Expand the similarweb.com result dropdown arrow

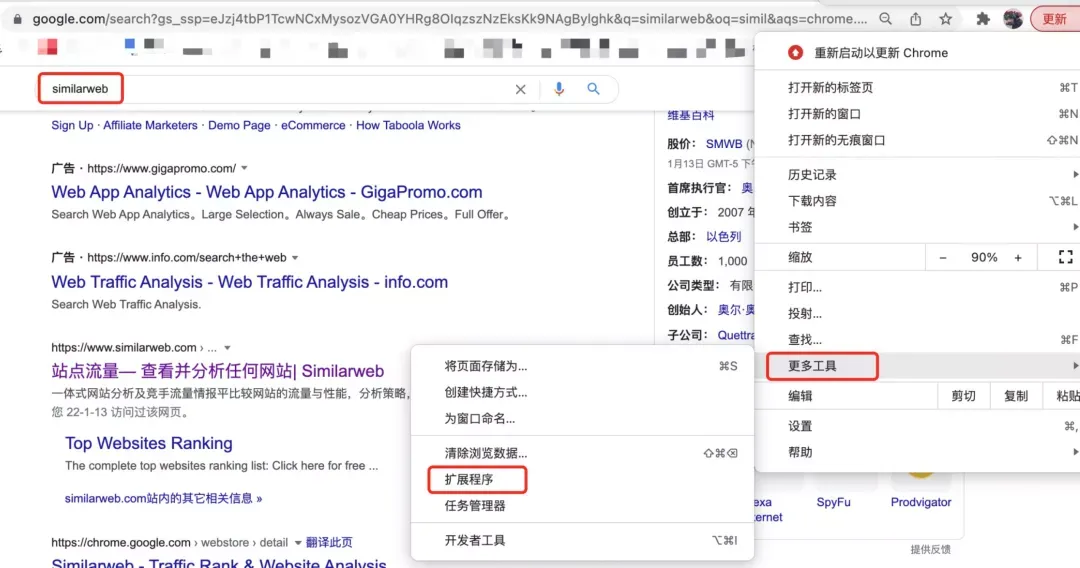pyautogui.click(x=227, y=348)
